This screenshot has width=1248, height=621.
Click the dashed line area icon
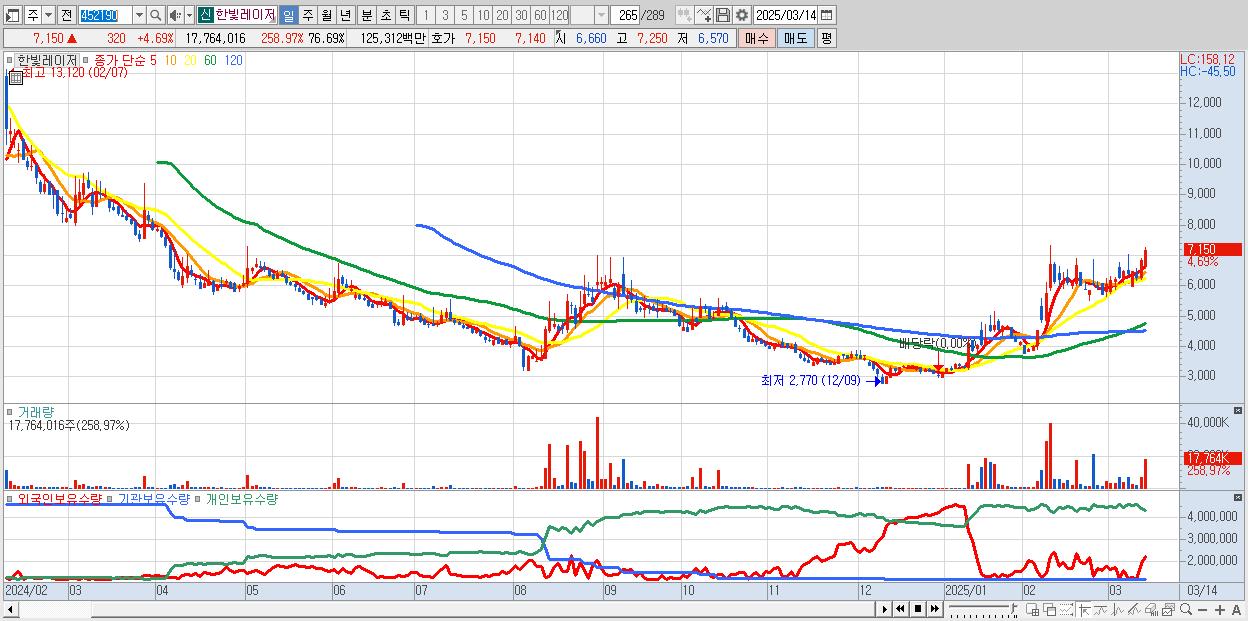click(1066, 609)
